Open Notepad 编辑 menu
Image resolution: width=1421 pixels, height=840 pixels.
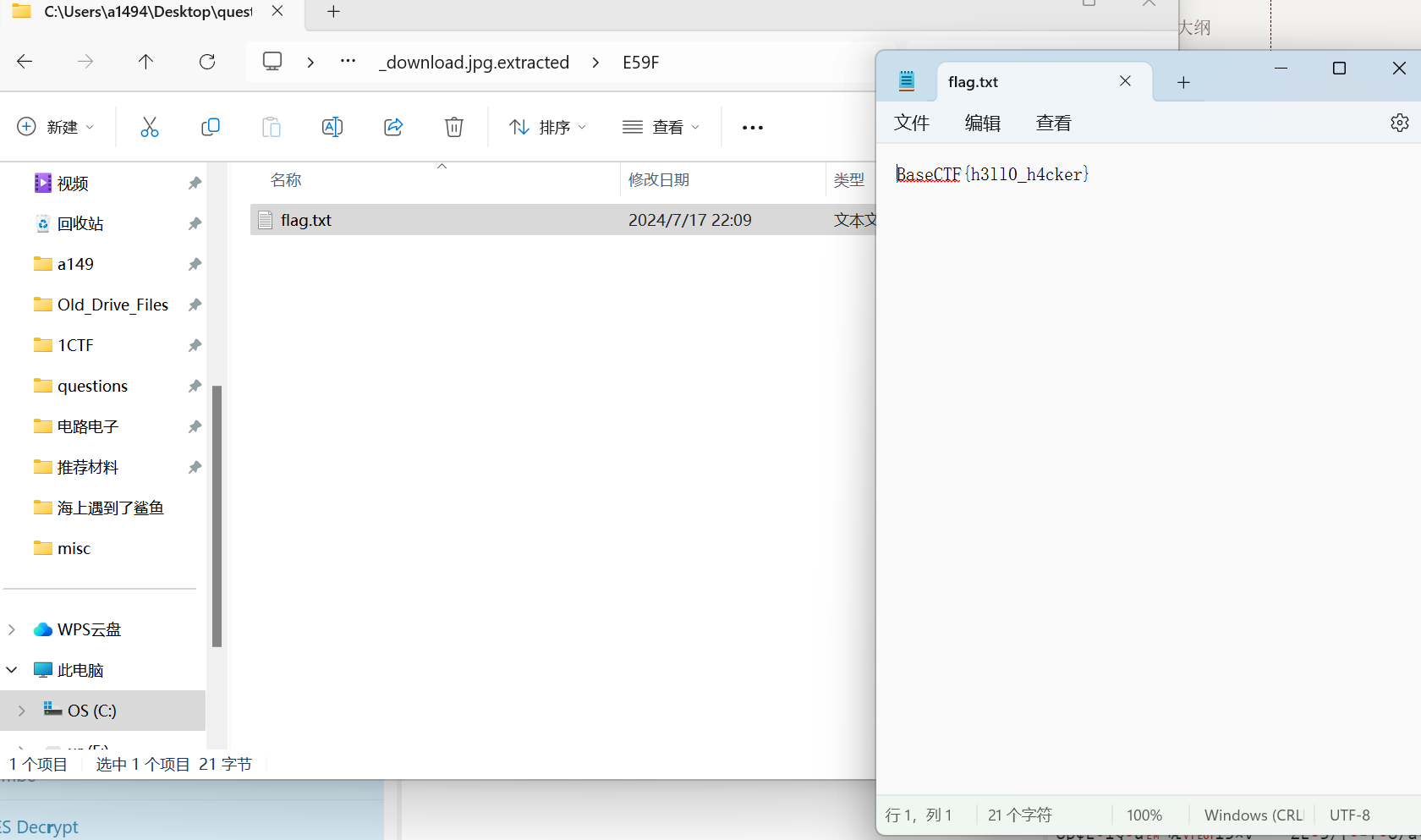coord(983,124)
